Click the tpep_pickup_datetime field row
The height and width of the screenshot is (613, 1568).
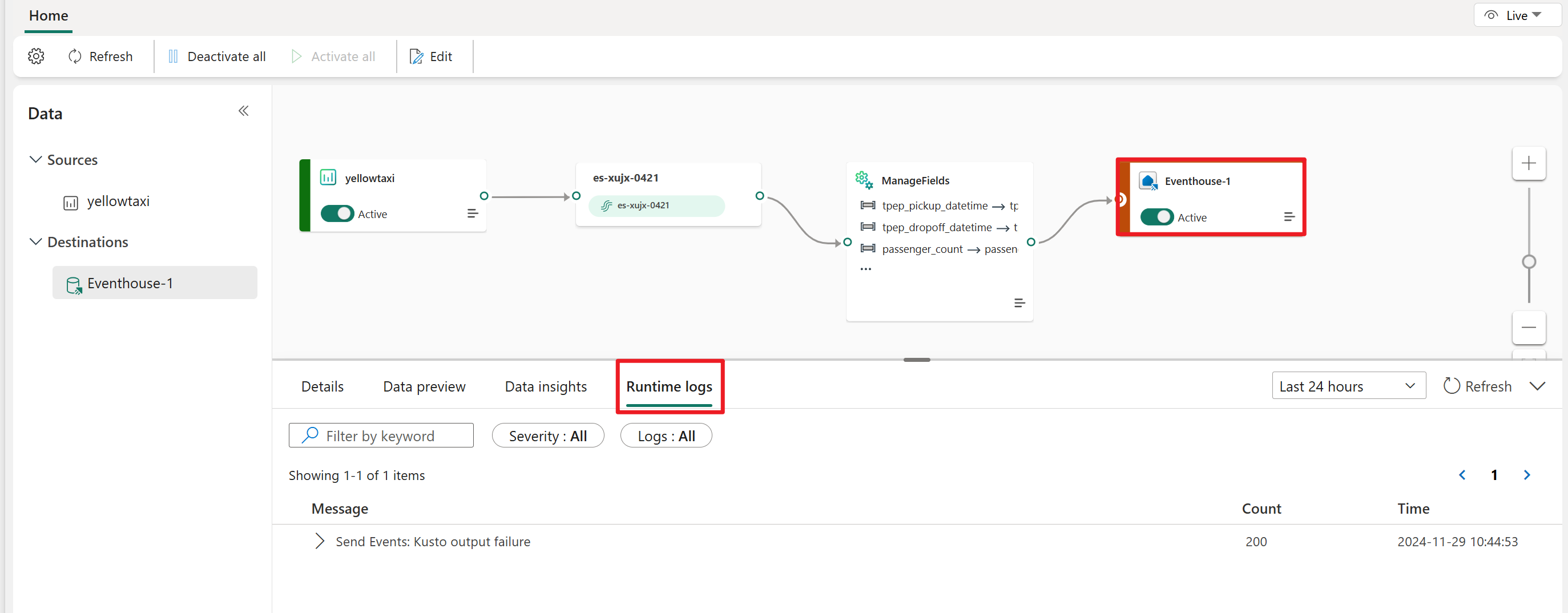(x=939, y=205)
